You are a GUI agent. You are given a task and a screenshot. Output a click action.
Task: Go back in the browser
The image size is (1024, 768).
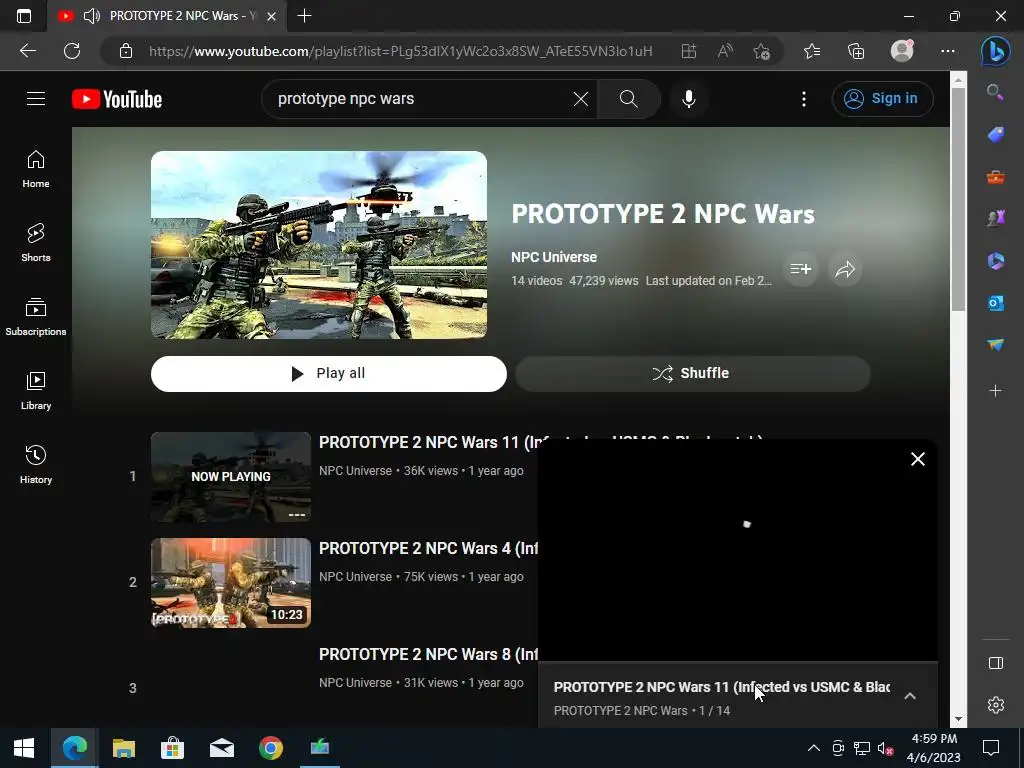(27, 51)
